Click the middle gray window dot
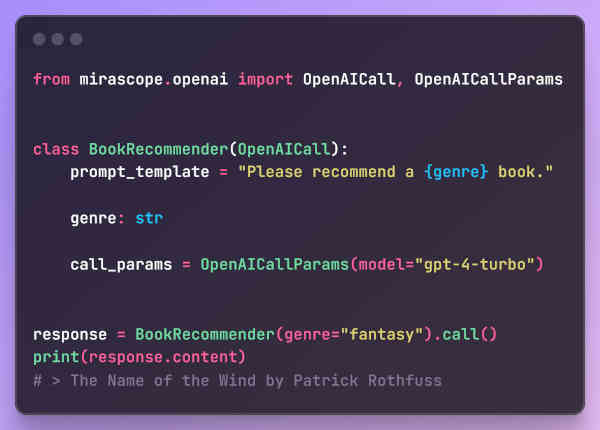The height and width of the screenshot is (430, 600). click(57, 39)
